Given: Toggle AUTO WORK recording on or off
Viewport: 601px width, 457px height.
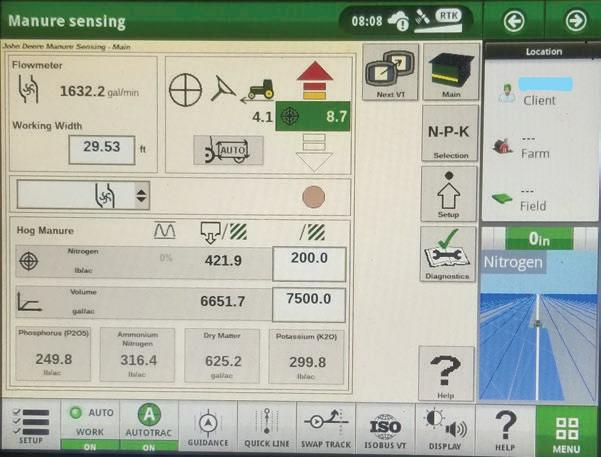Looking at the screenshot, I should (90, 427).
